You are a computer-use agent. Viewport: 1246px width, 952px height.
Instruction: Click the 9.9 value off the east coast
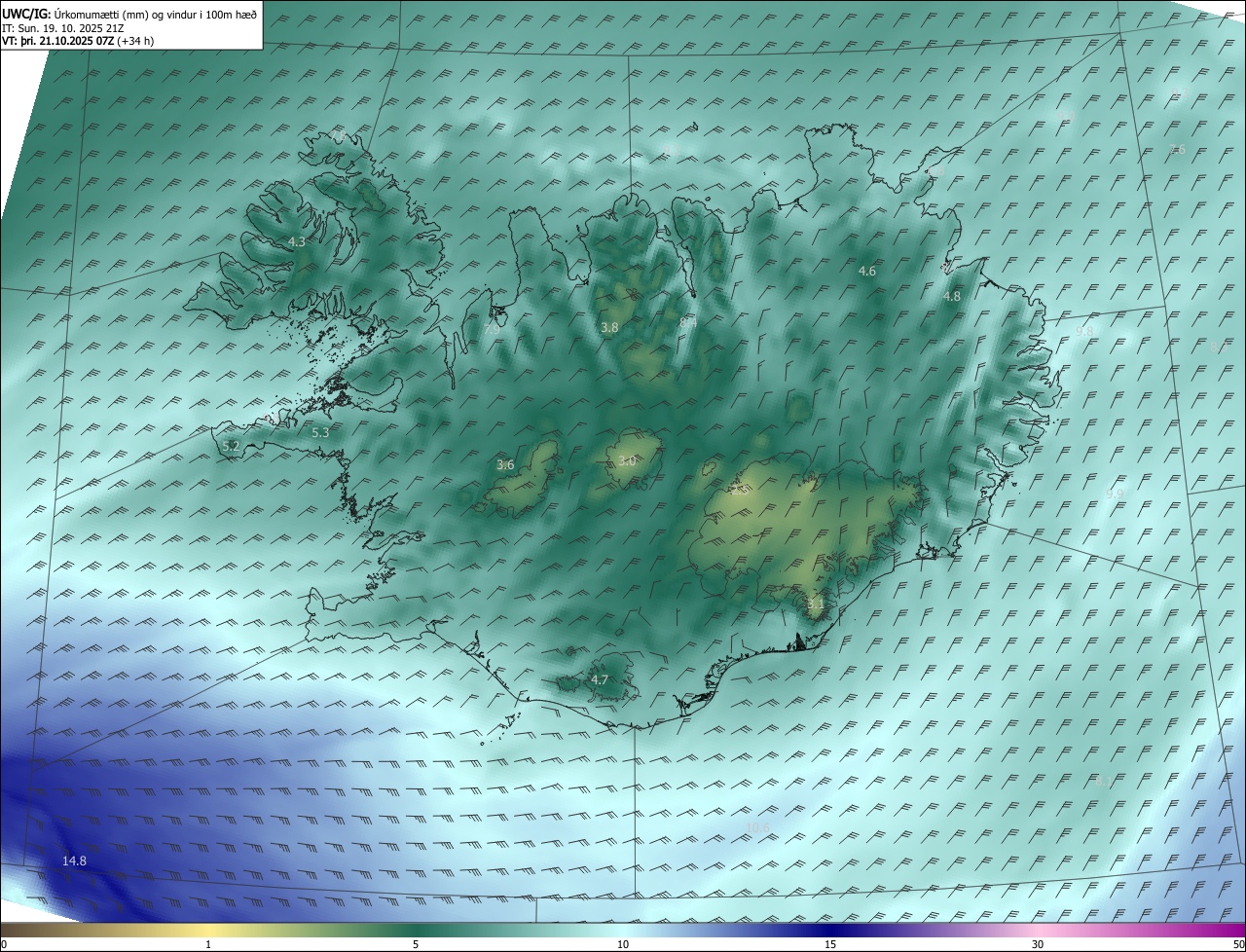tap(1115, 494)
